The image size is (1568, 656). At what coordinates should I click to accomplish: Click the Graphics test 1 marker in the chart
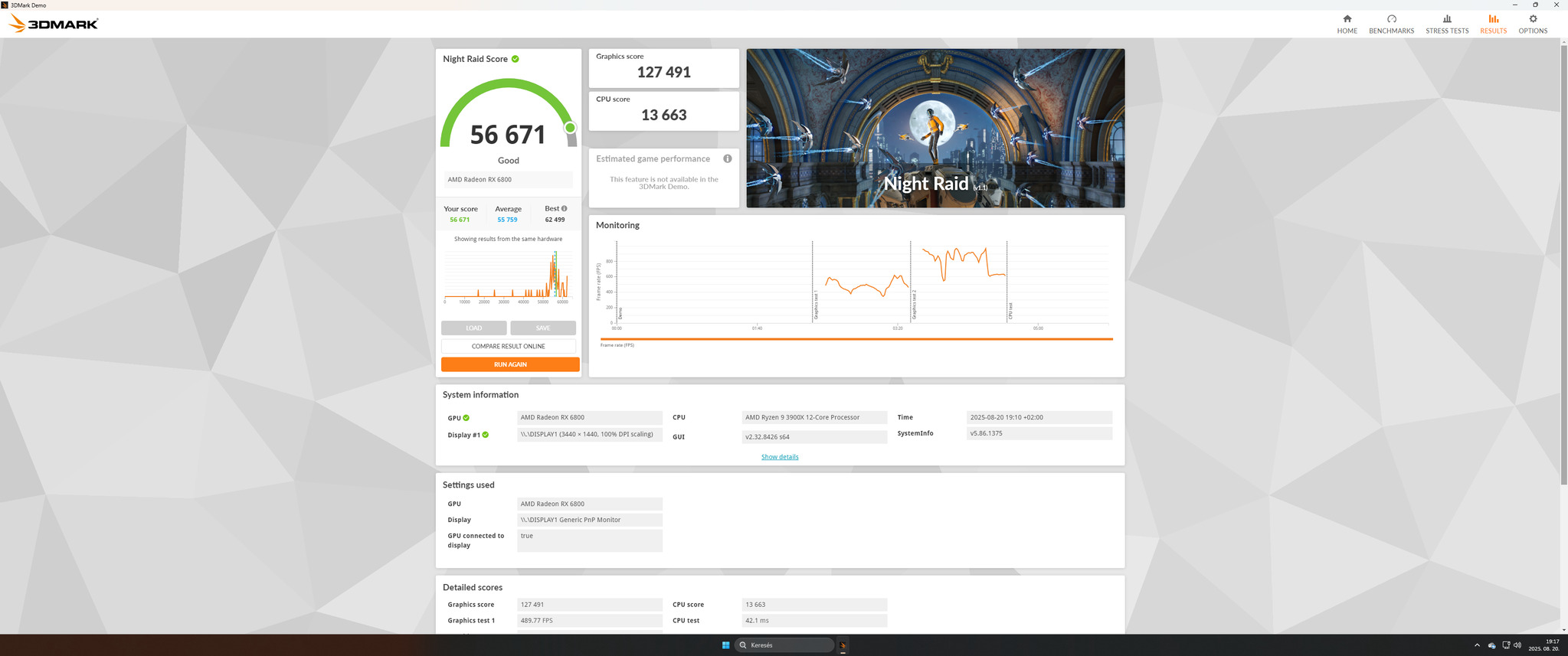[817, 305]
